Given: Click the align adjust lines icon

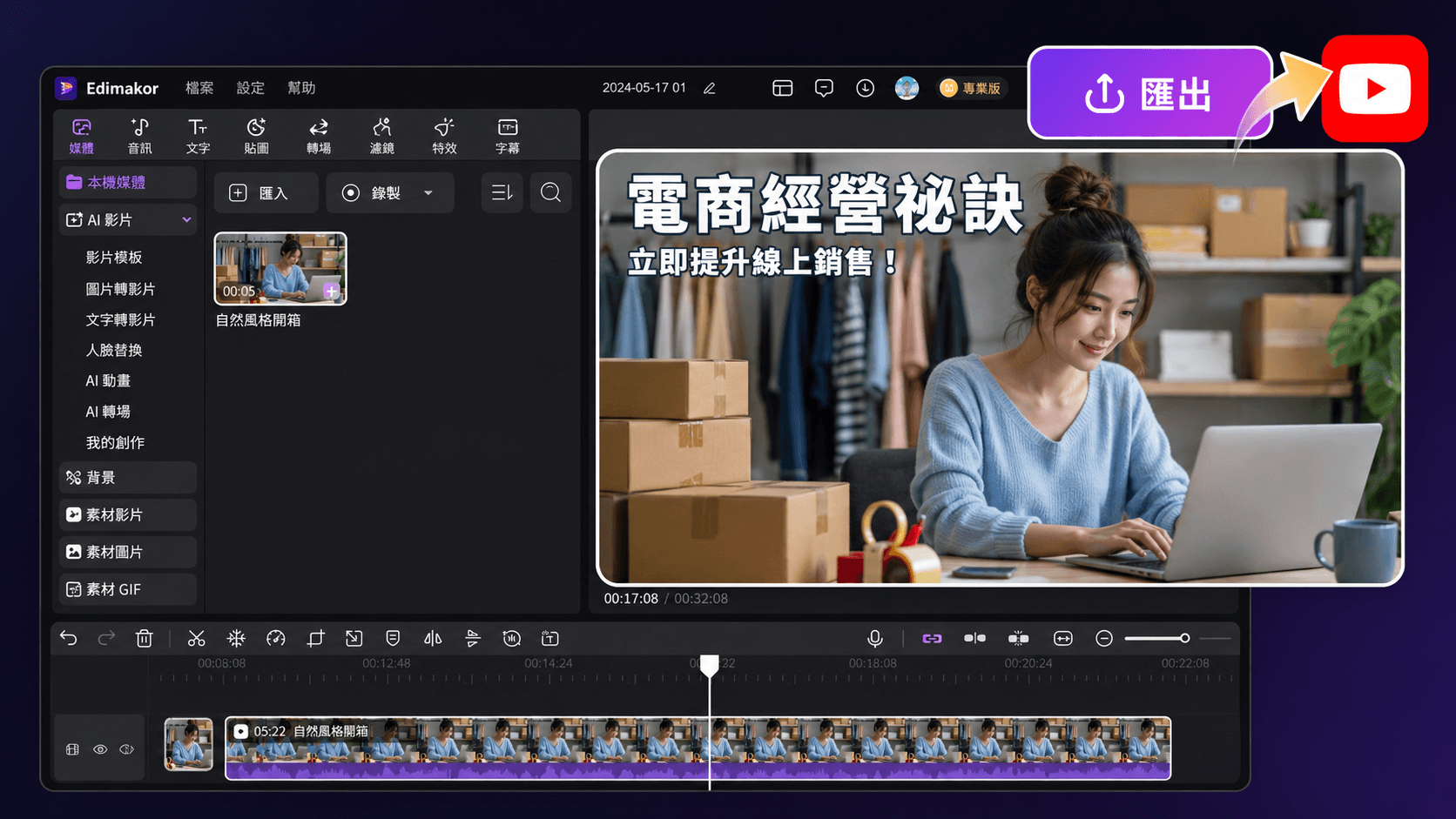Looking at the screenshot, I should (473, 639).
